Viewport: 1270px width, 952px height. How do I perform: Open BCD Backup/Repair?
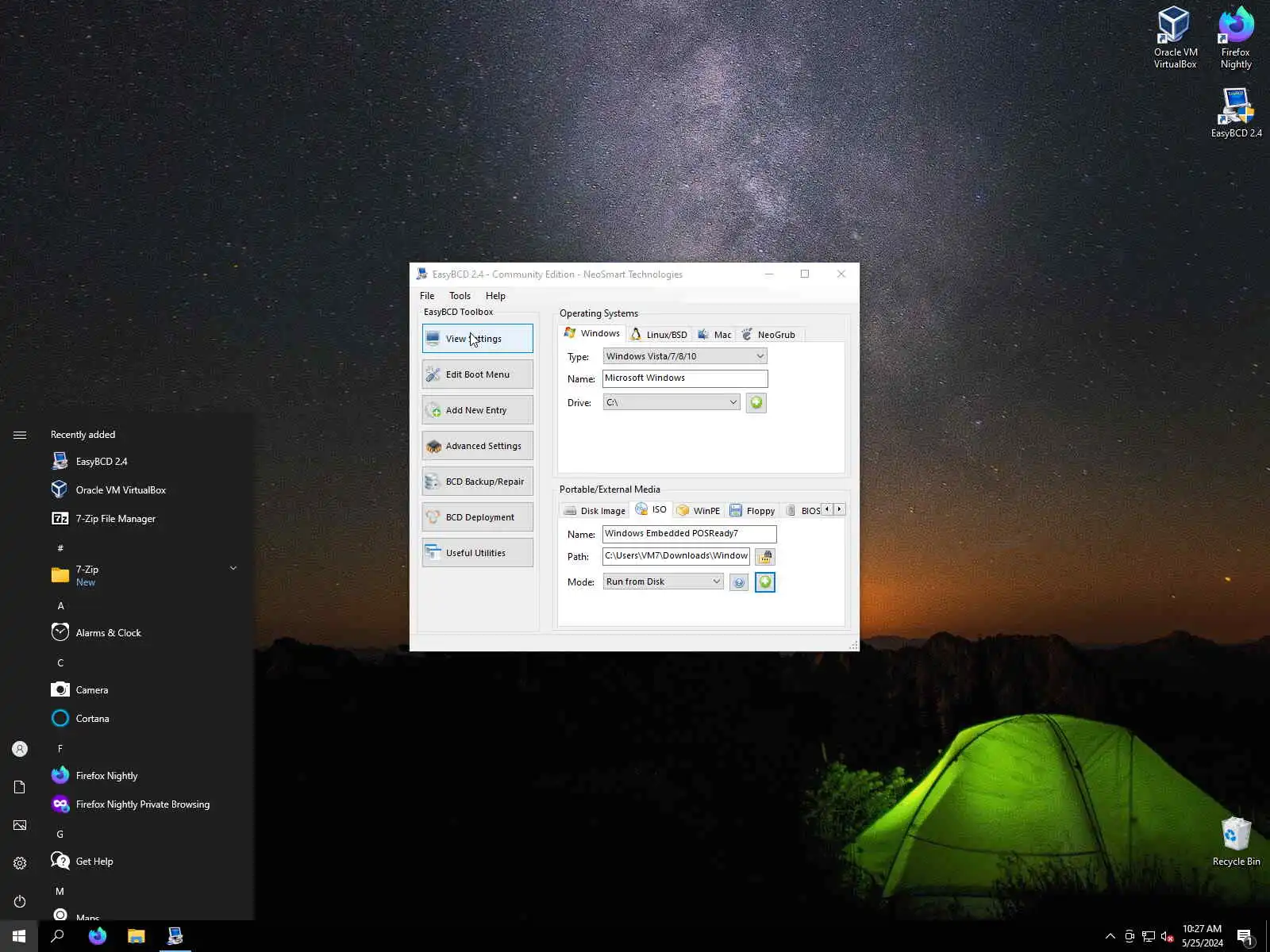coord(477,482)
